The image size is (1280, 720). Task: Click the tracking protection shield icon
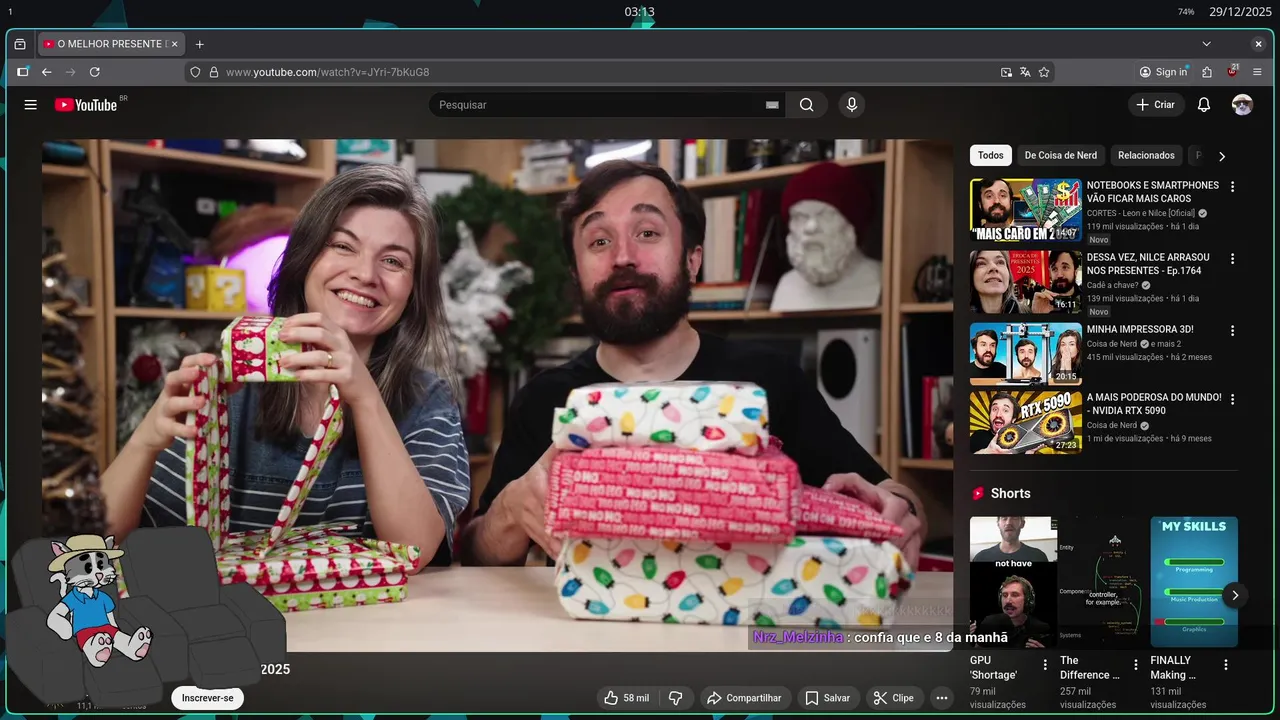[196, 72]
